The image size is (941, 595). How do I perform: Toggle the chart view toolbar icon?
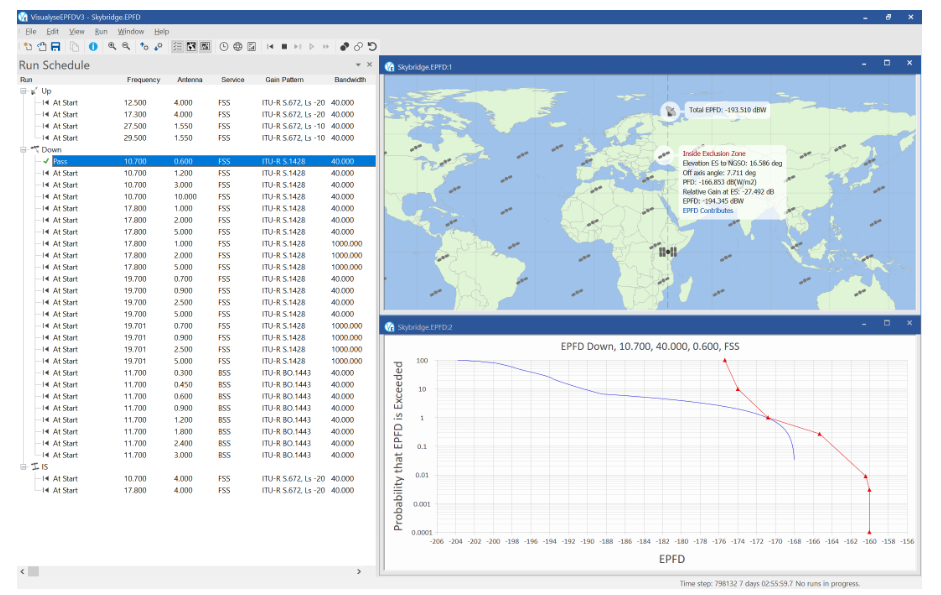coord(205,46)
